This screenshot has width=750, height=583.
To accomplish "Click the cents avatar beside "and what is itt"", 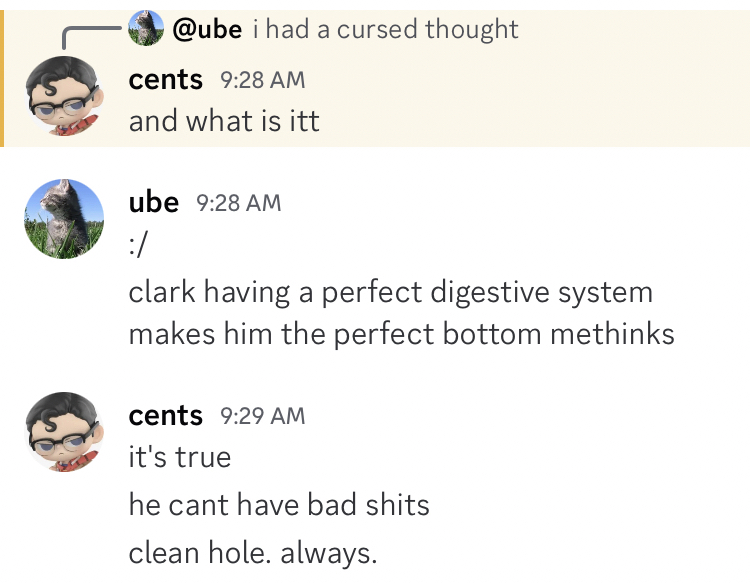I will tap(63, 93).
